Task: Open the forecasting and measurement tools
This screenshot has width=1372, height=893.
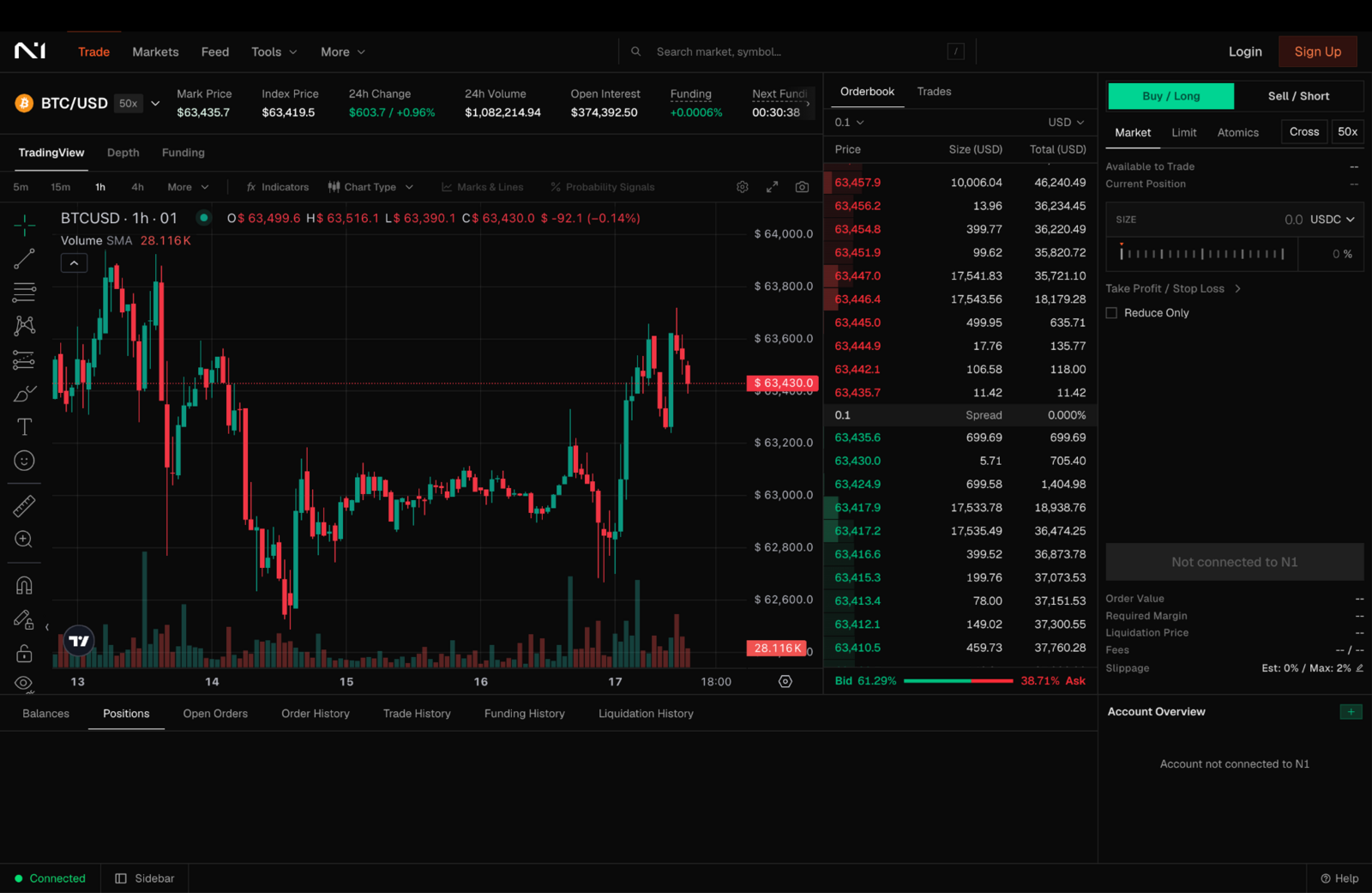Action: click(x=24, y=360)
